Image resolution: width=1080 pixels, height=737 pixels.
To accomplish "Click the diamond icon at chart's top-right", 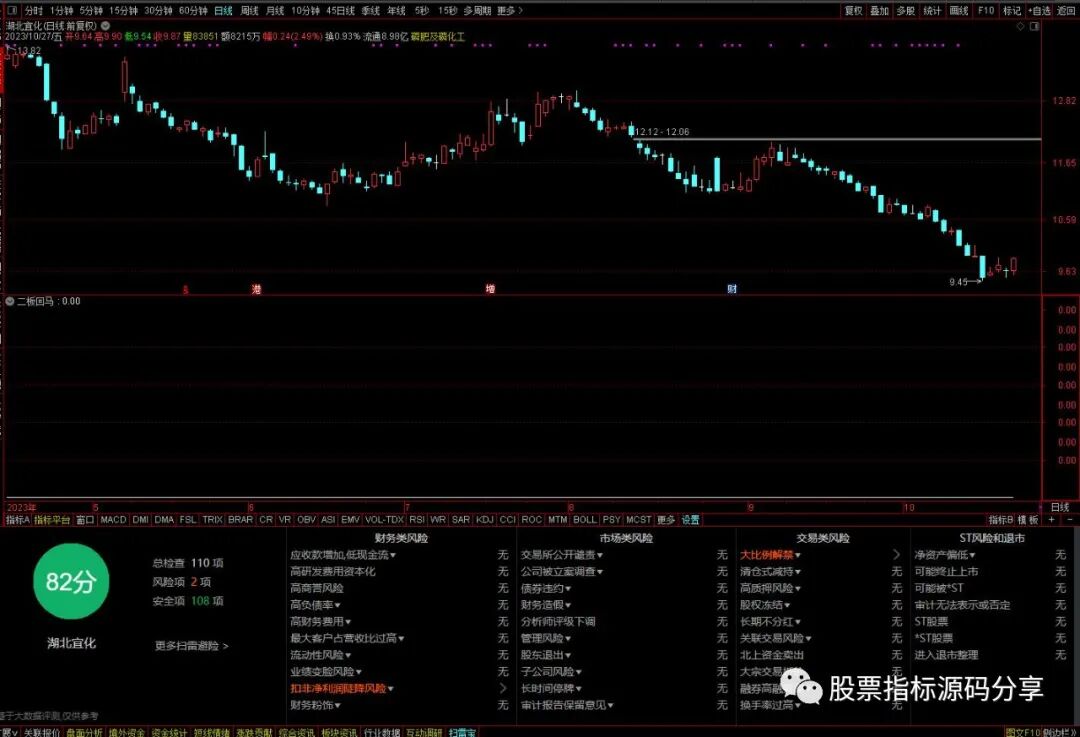I will tap(1021, 26).
